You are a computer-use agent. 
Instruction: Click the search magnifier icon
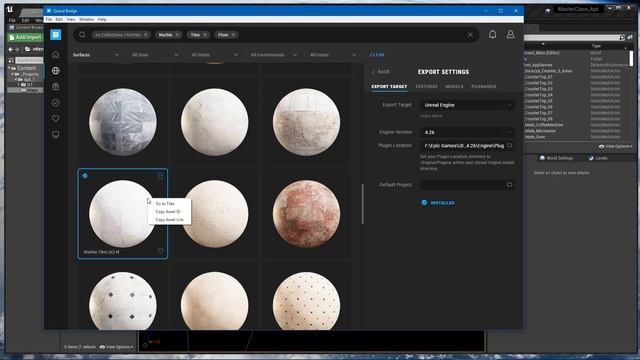[82, 35]
